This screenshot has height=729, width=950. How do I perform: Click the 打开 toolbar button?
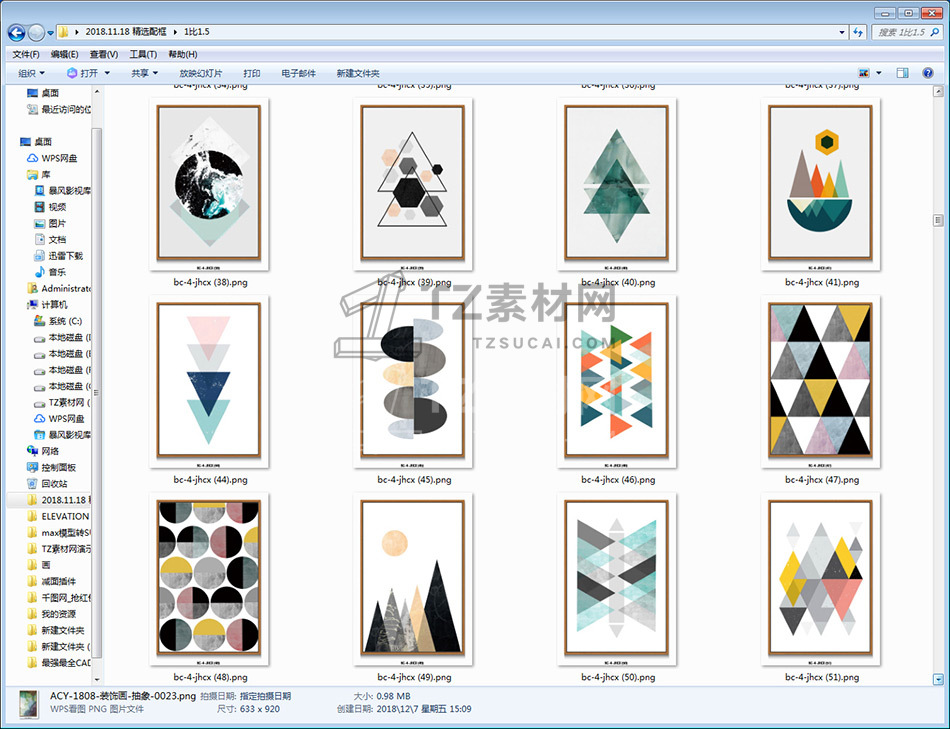click(82, 73)
